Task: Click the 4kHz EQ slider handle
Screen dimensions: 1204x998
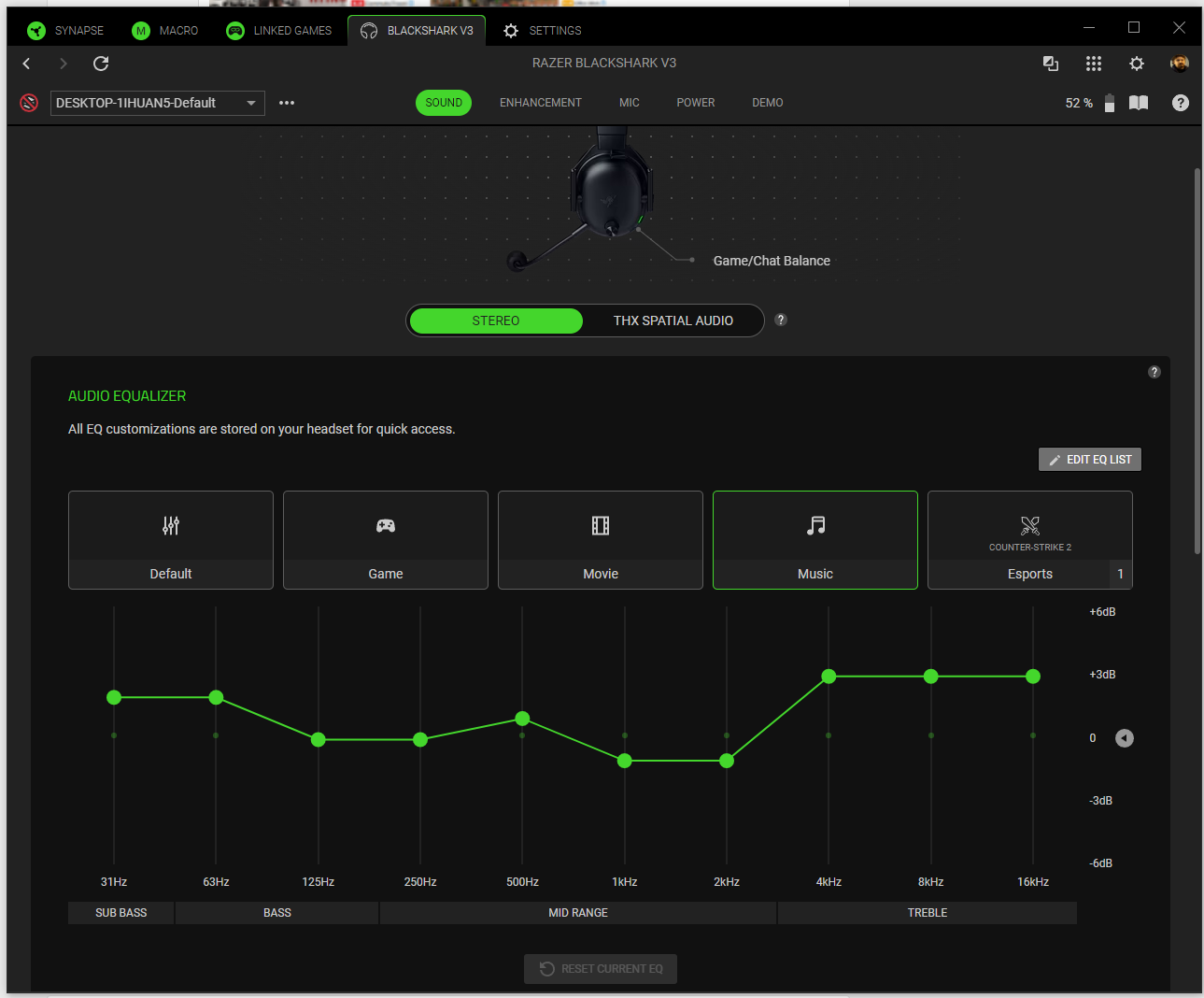Action: pyautogui.click(x=829, y=677)
